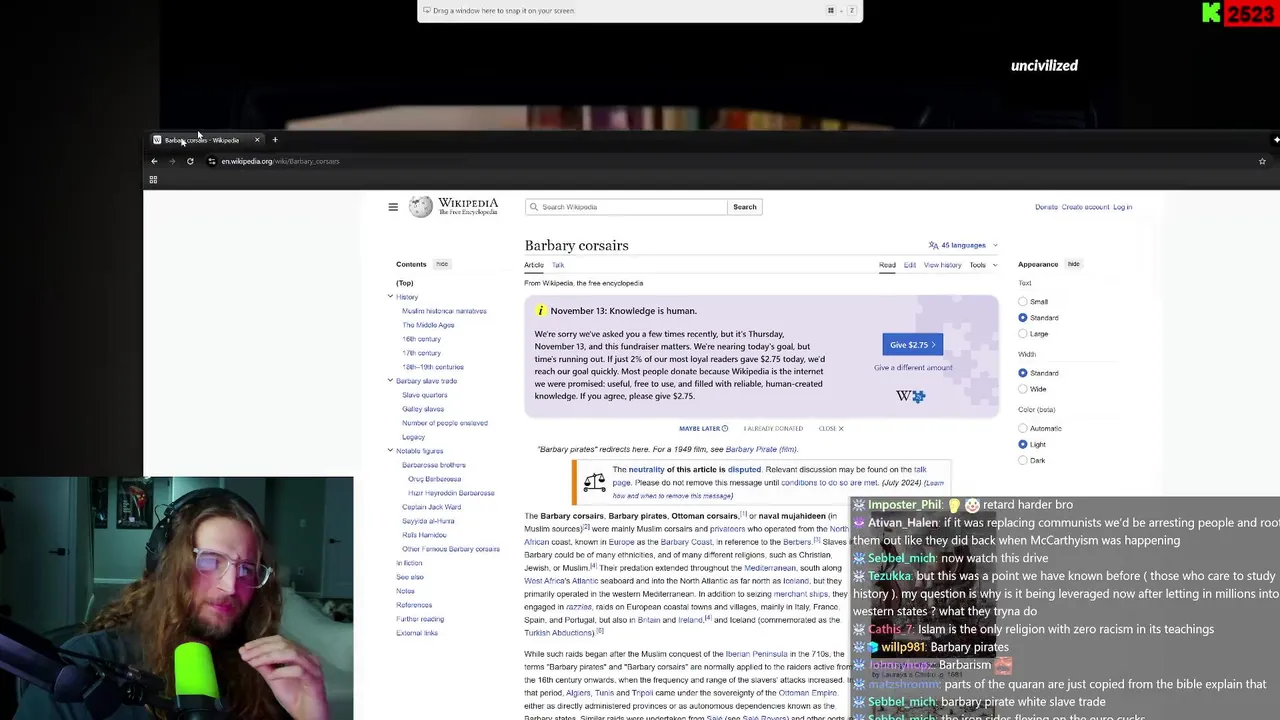Focus the Search Wikipedia input field

pyautogui.click(x=626, y=207)
